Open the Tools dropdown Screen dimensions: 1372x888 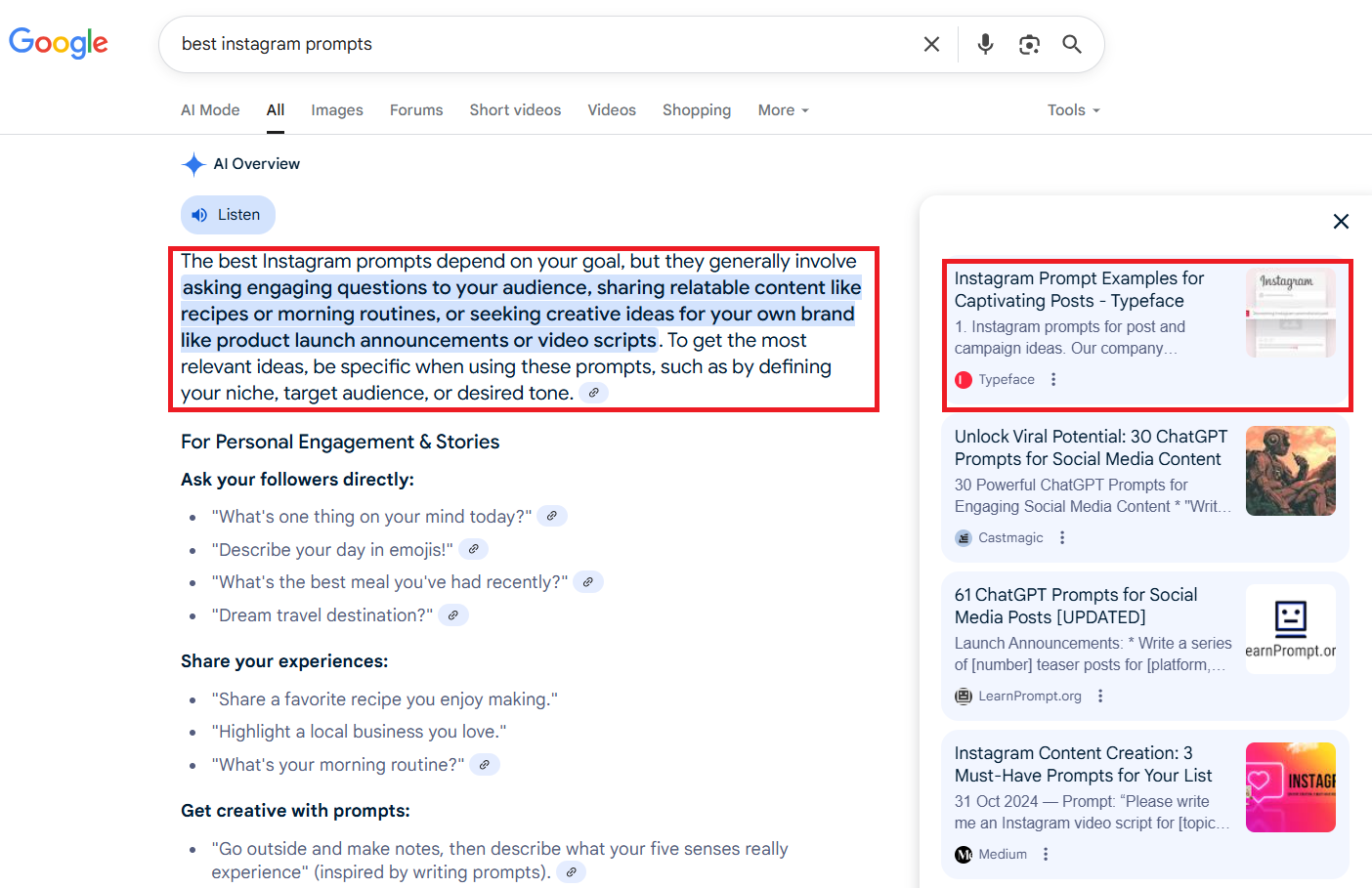click(1072, 109)
